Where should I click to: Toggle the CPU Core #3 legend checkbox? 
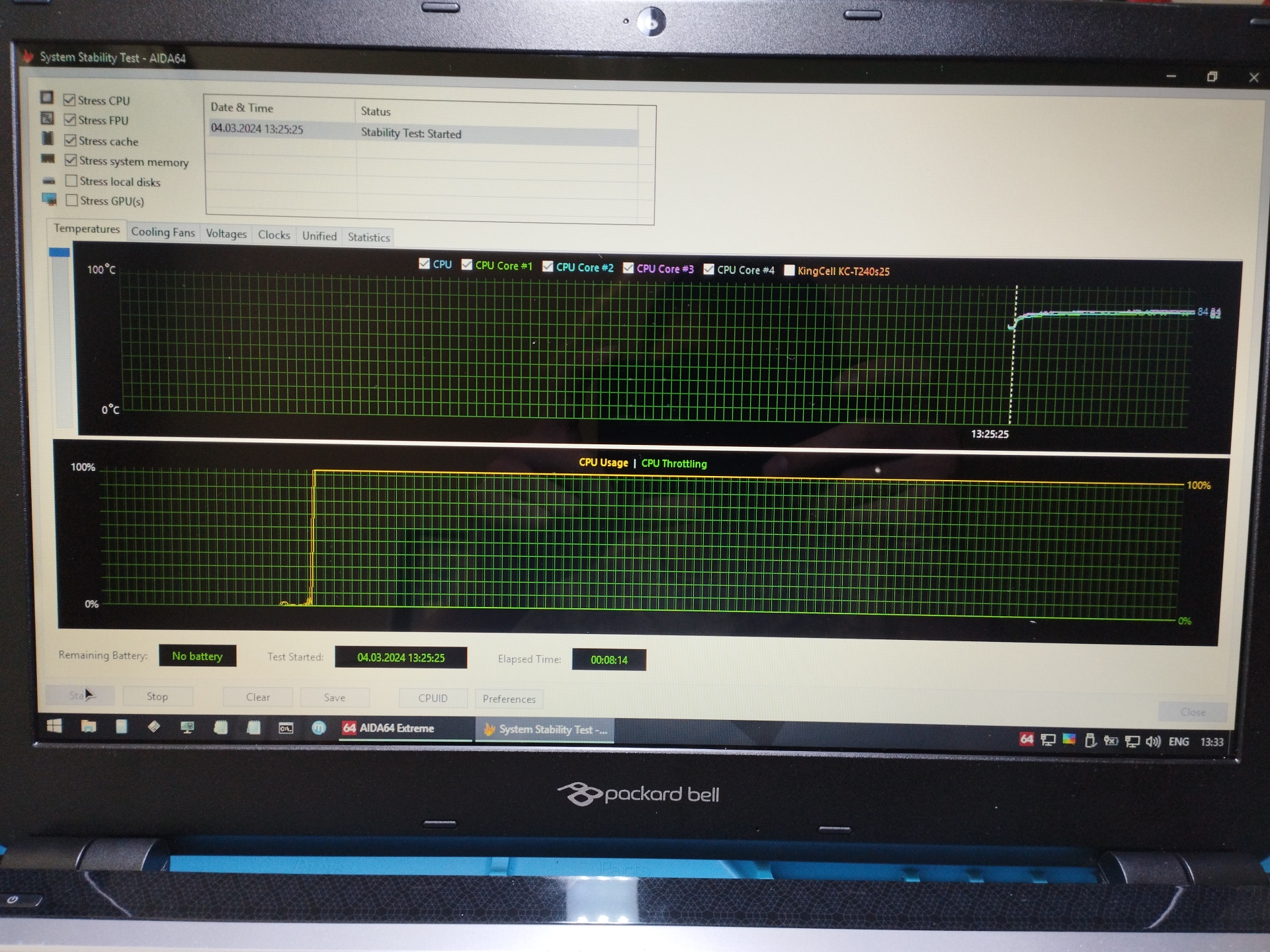click(628, 268)
